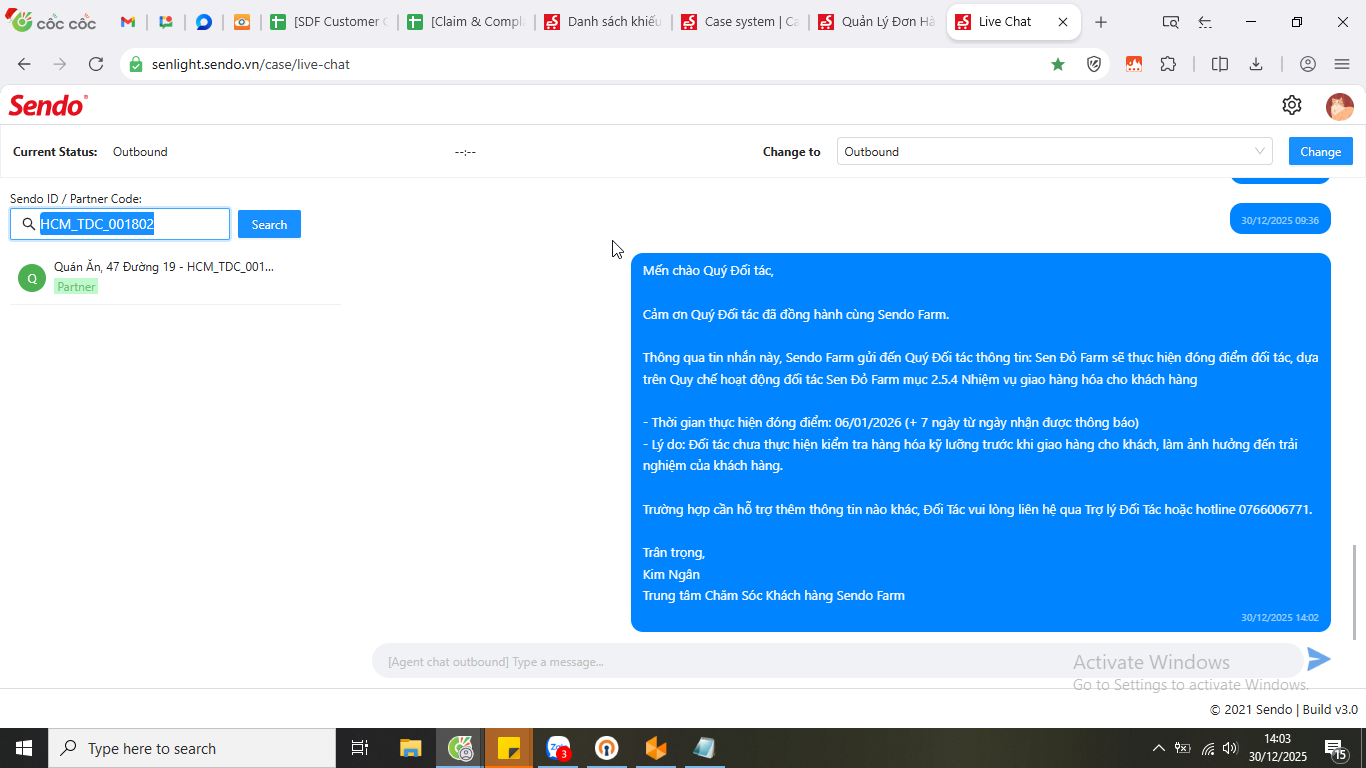This screenshot has height=768, width=1366.
Task: Open the Zalo app in taskbar
Action: [558, 748]
